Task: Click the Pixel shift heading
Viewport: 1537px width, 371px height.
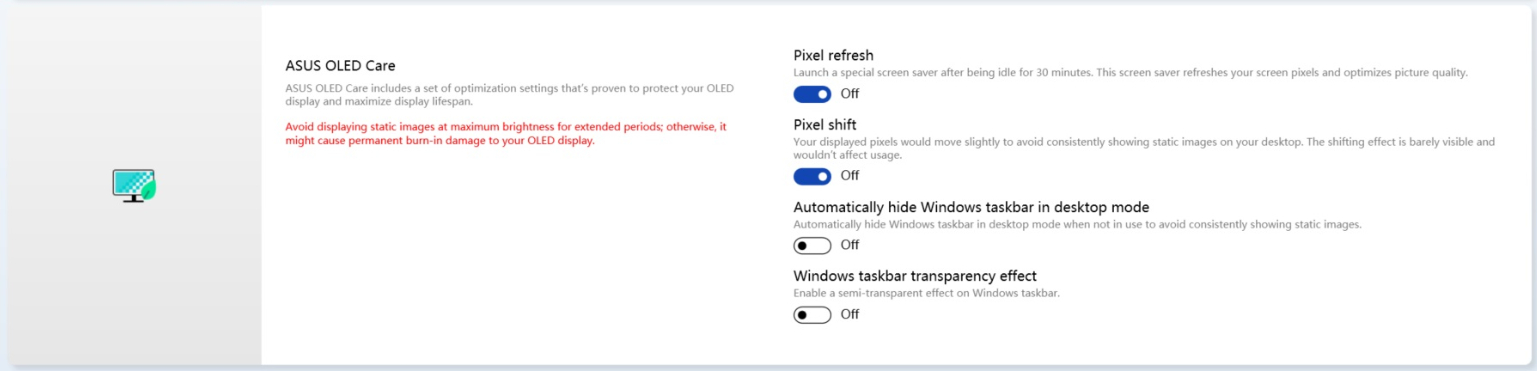Action: coord(825,125)
